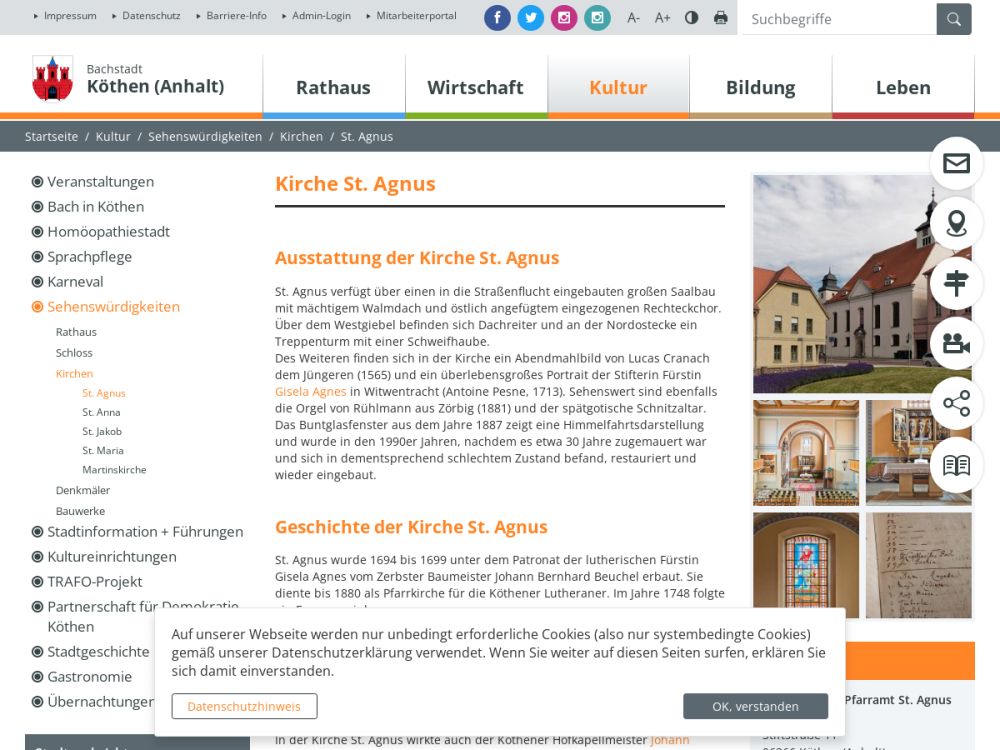The height and width of the screenshot is (750, 1000).
Task: Click the video camera icon
Action: [x=956, y=344]
